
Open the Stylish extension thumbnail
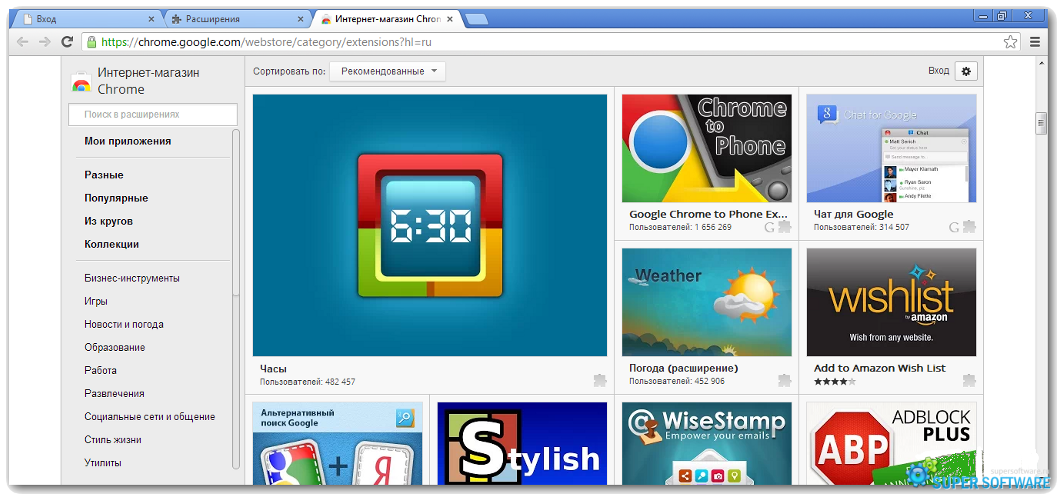click(522, 443)
